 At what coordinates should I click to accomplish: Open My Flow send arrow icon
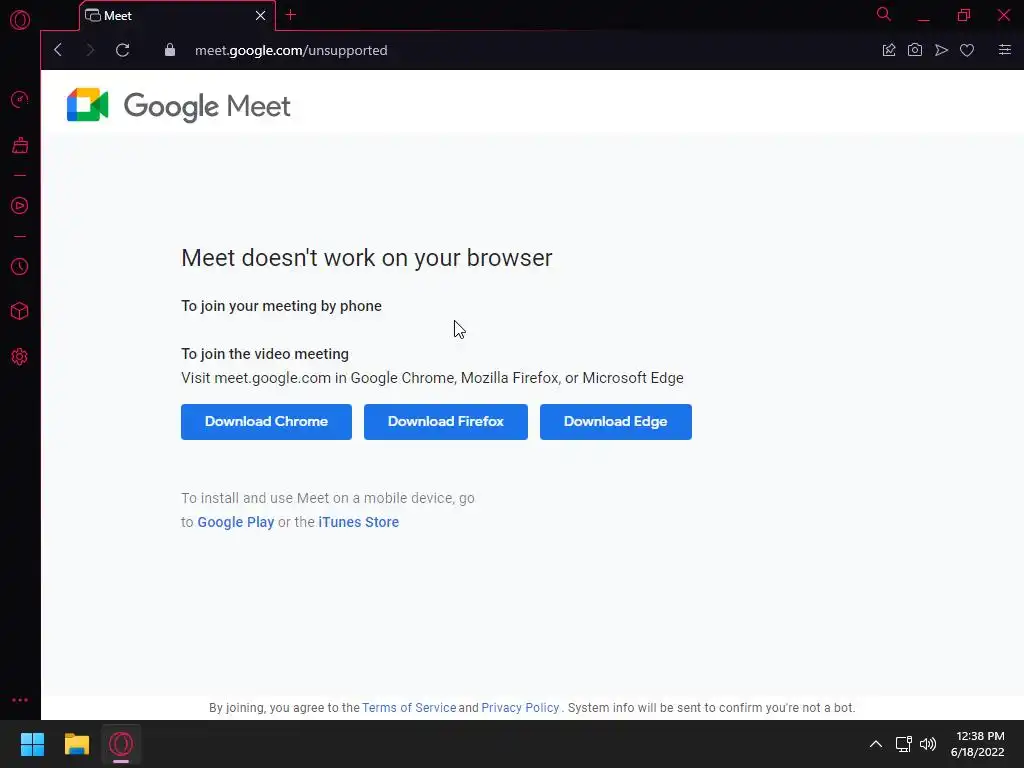pos(941,50)
